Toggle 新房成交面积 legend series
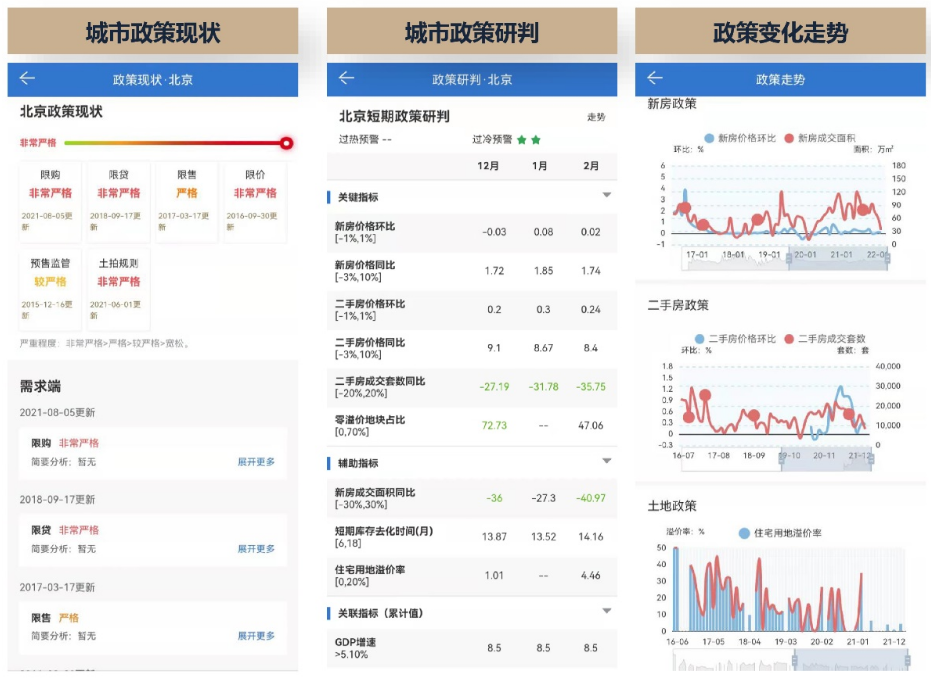The height and width of the screenshot is (679, 931). (820, 138)
